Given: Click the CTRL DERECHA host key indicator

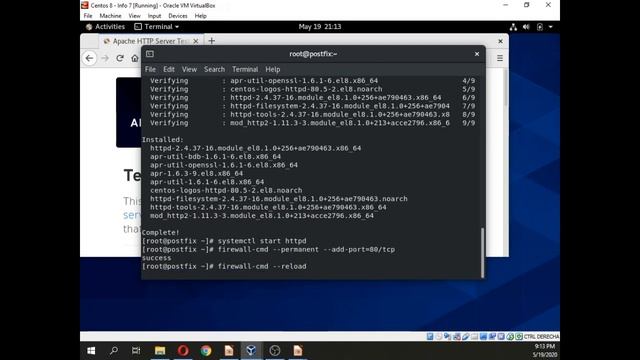Looking at the screenshot, I should tap(541, 336).
